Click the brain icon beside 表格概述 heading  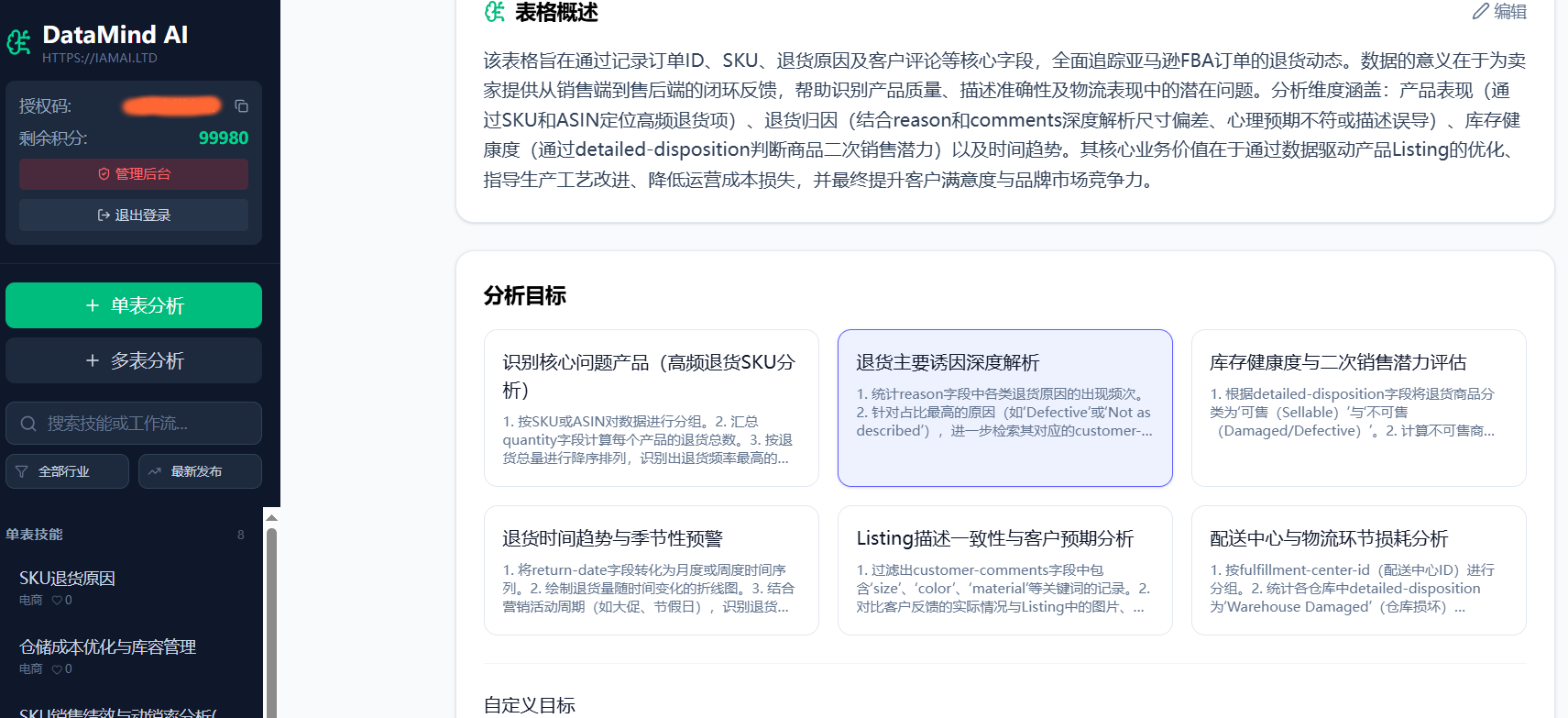pyautogui.click(x=495, y=12)
